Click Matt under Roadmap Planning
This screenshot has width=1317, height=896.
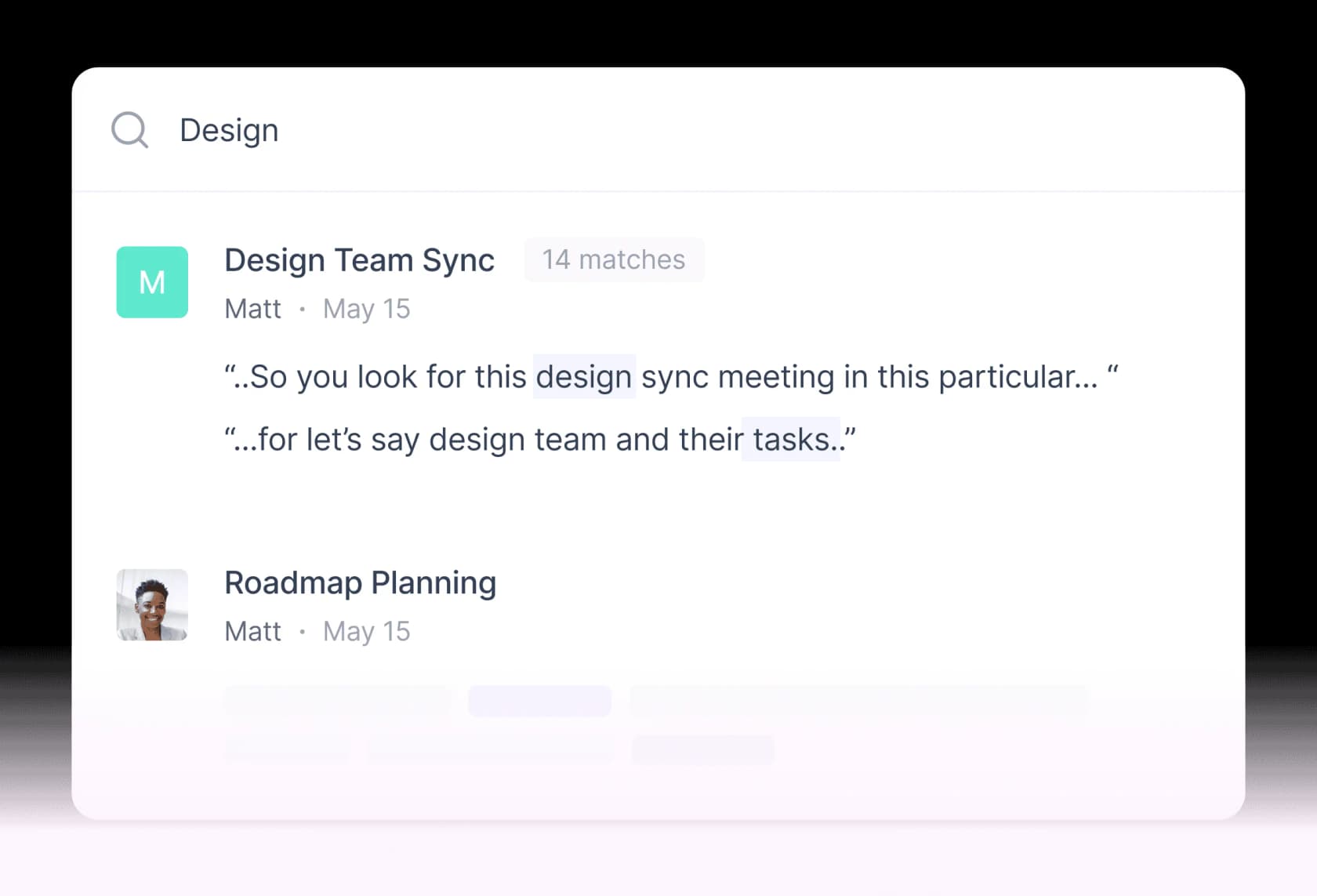pyautogui.click(x=252, y=631)
